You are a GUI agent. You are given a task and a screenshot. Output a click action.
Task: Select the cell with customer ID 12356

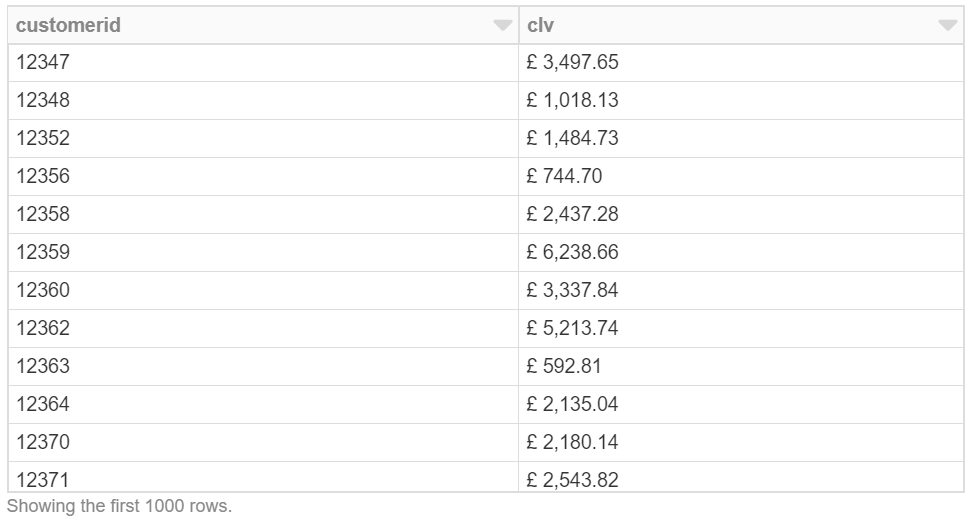click(44, 176)
